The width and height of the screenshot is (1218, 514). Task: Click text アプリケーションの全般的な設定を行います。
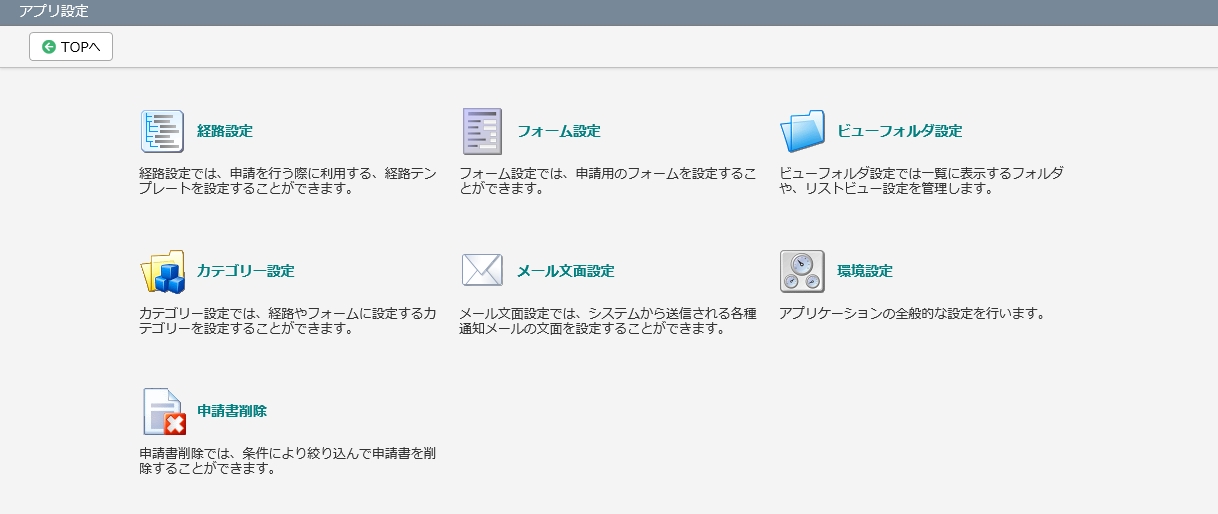click(x=912, y=313)
